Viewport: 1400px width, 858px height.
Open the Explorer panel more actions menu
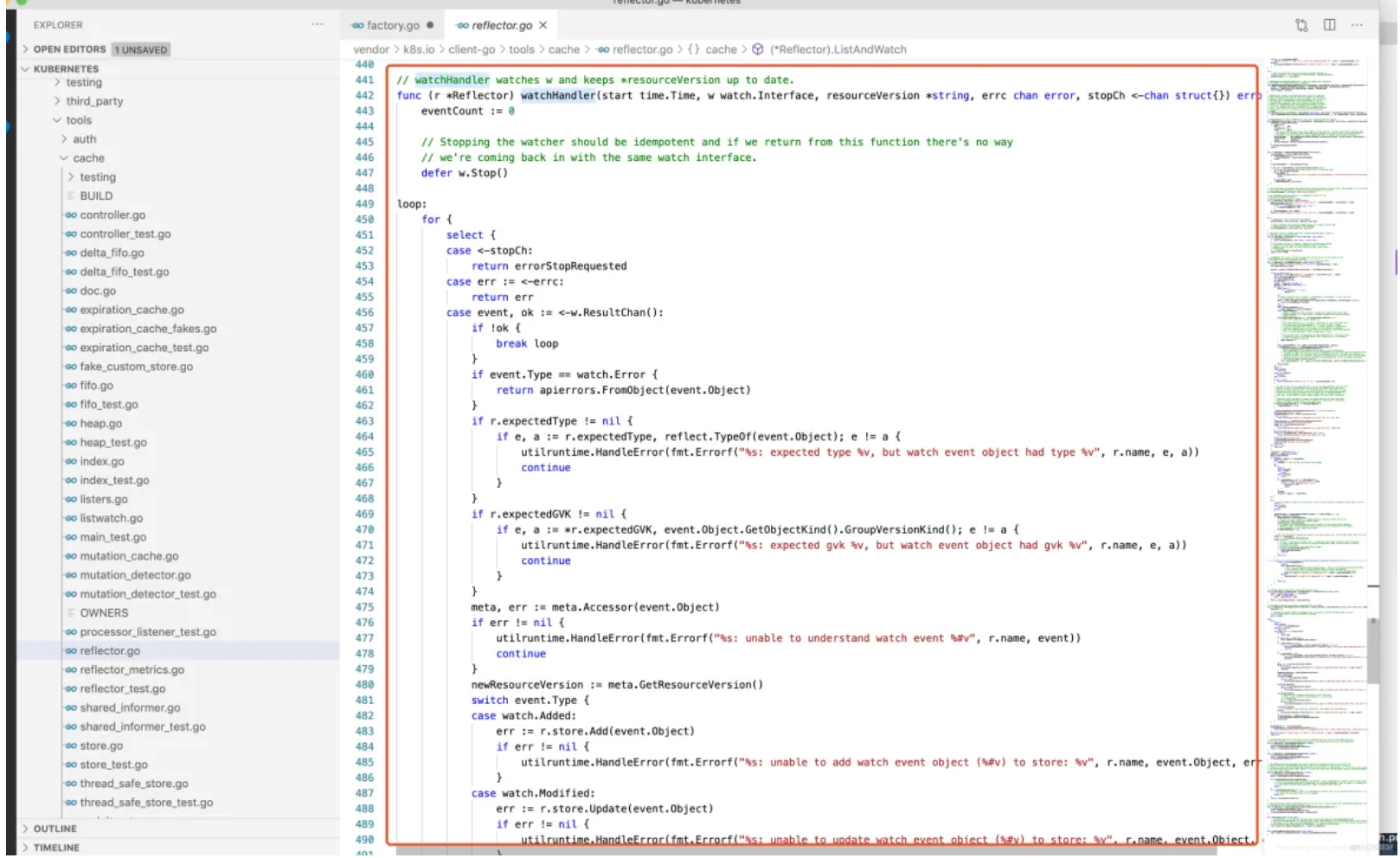point(317,24)
